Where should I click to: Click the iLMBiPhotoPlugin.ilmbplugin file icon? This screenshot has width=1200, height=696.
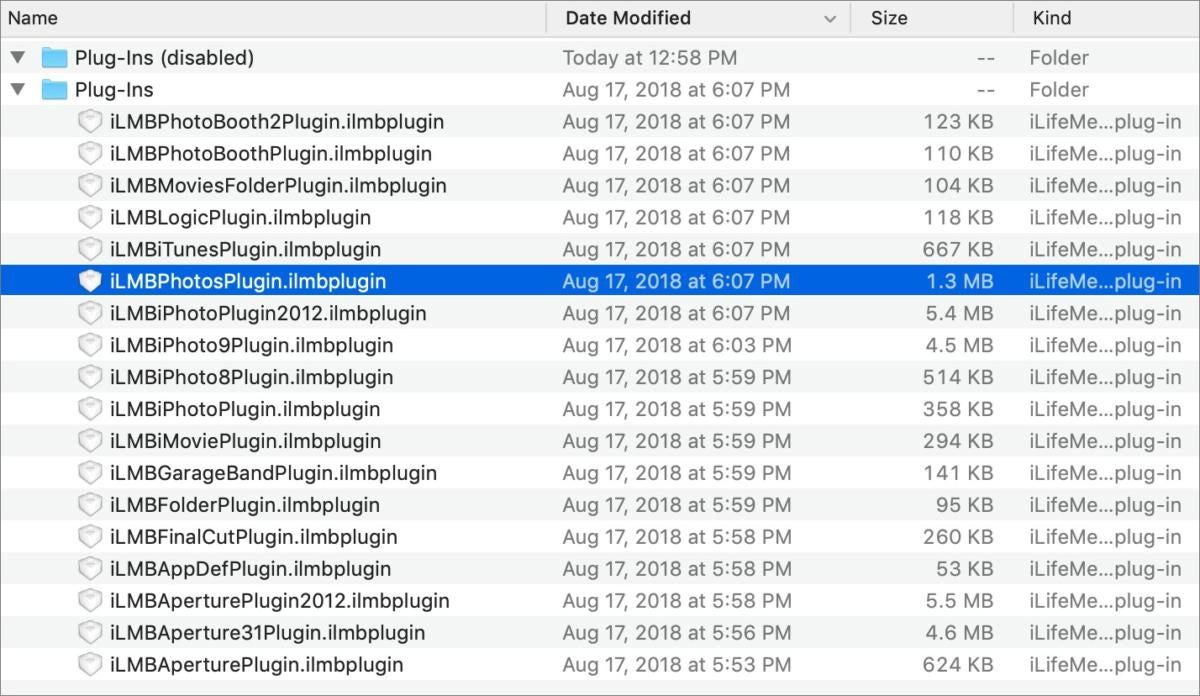91,410
